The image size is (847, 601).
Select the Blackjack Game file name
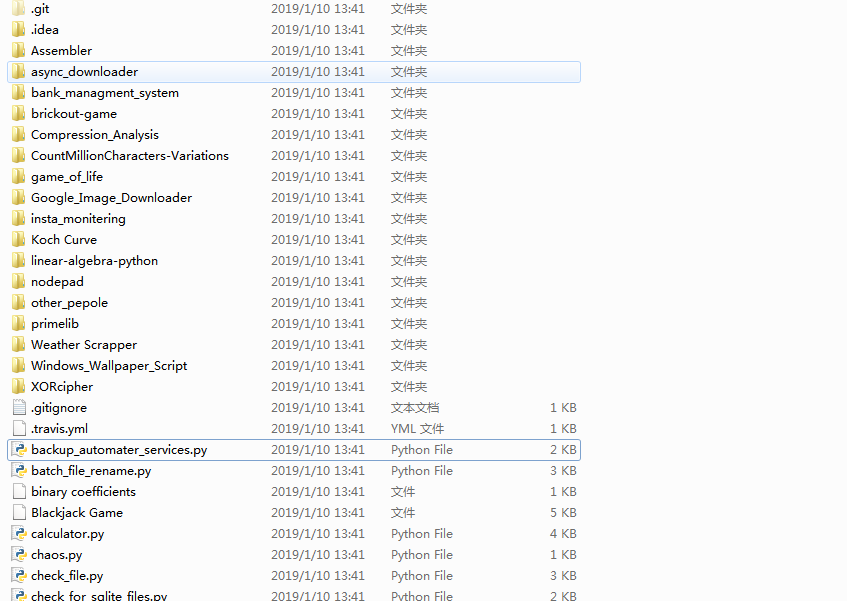click(77, 513)
